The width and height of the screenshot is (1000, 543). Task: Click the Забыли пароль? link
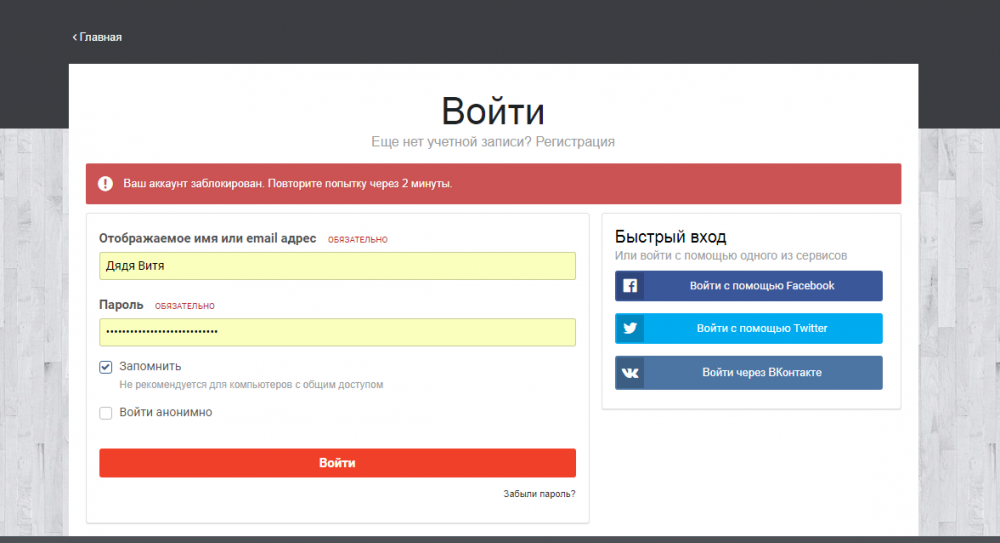pos(539,494)
